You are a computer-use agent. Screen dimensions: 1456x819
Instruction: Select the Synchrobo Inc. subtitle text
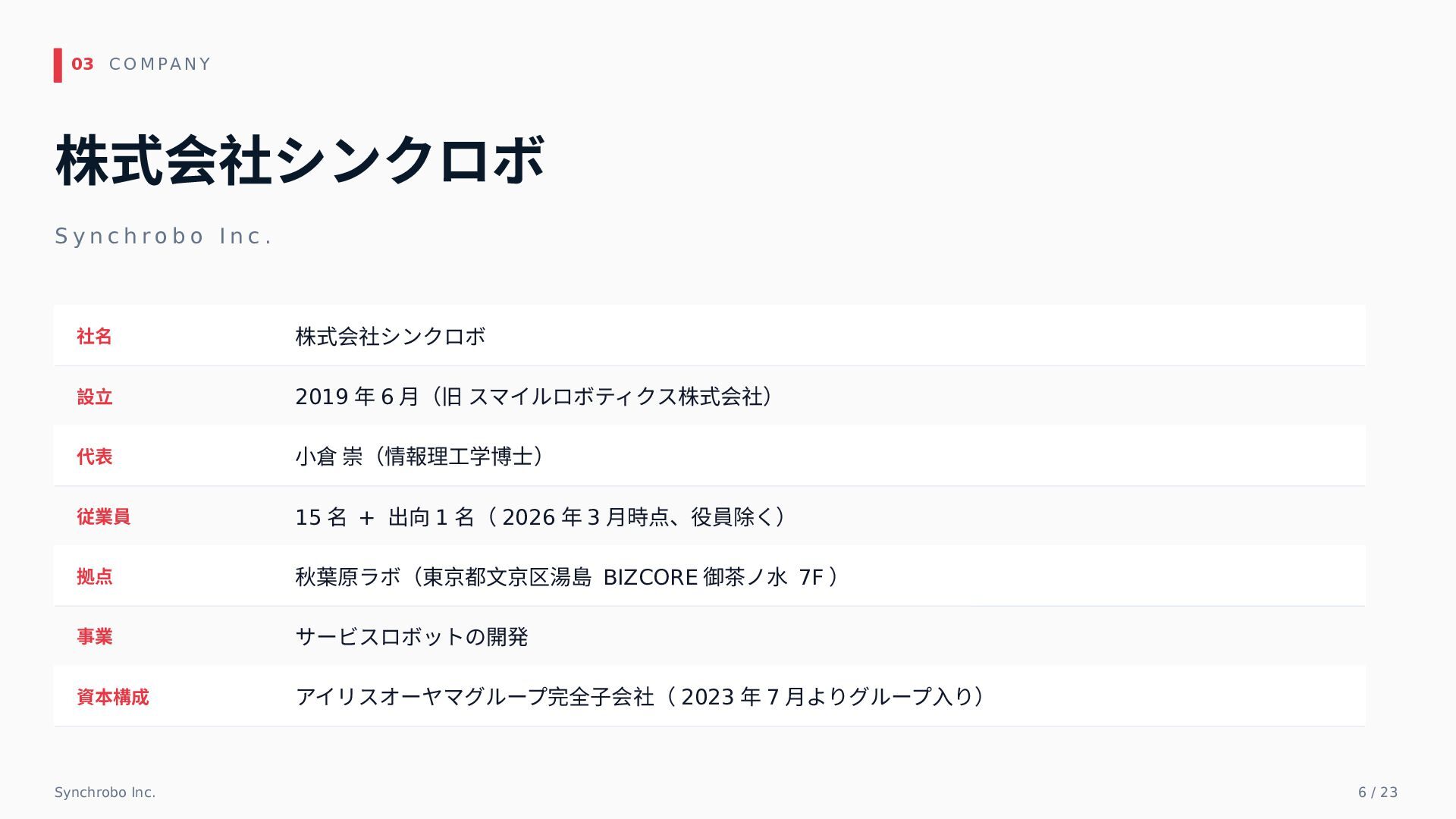tap(163, 237)
